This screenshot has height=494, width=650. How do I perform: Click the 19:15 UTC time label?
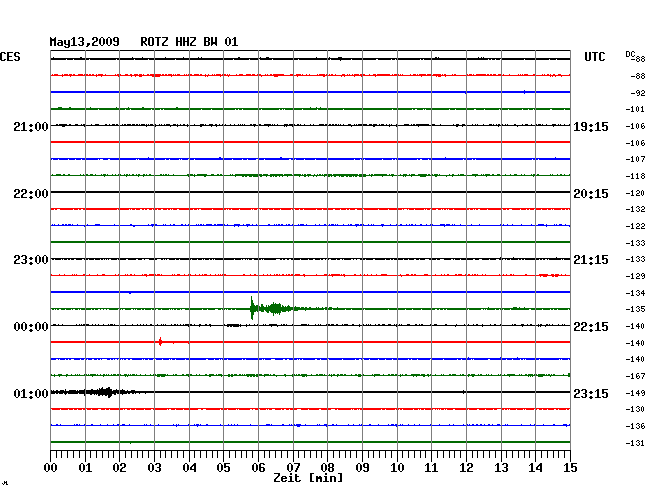click(591, 126)
